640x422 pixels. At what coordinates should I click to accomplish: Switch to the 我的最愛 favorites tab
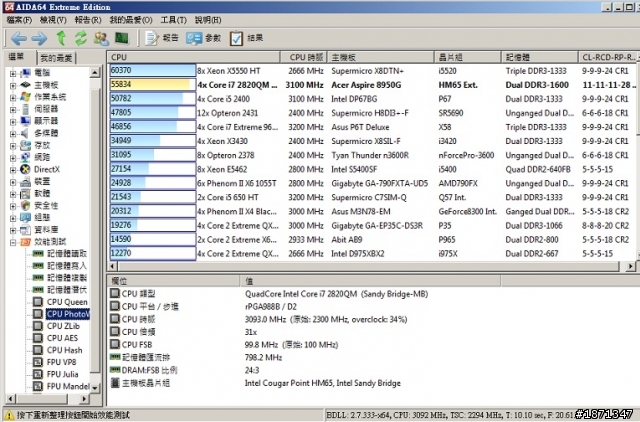point(56,58)
